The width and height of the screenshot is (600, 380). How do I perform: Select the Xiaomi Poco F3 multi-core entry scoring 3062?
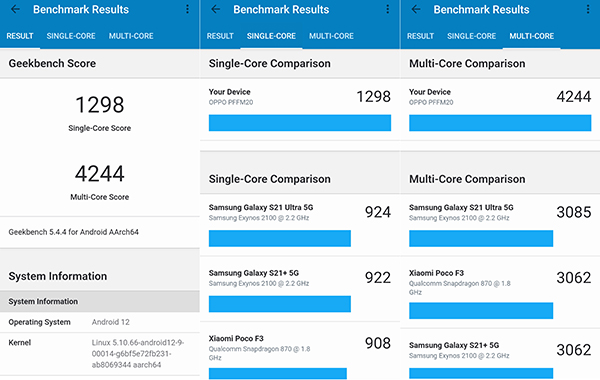click(x=500, y=294)
